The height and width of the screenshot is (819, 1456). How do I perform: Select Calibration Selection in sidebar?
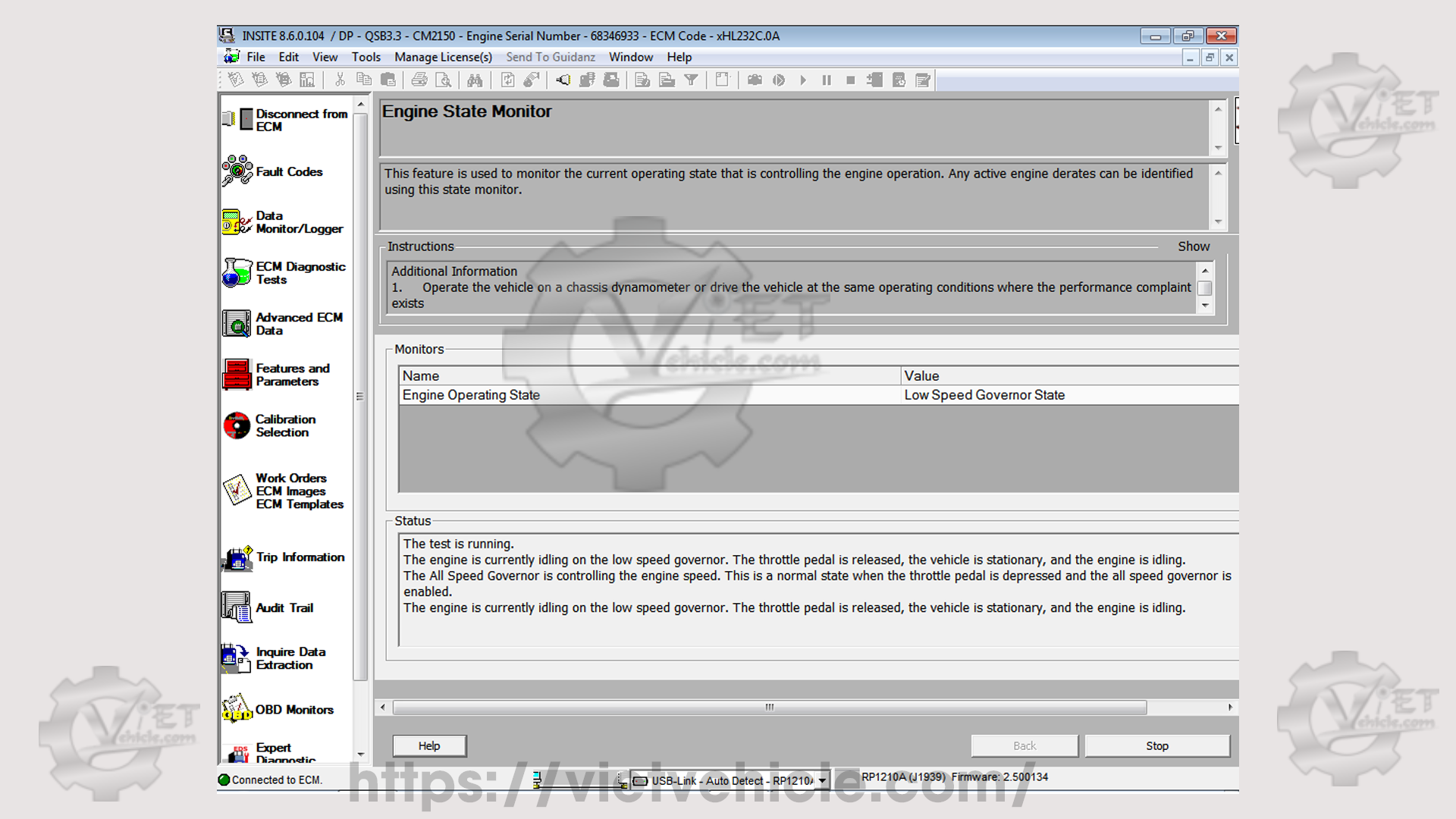click(284, 425)
